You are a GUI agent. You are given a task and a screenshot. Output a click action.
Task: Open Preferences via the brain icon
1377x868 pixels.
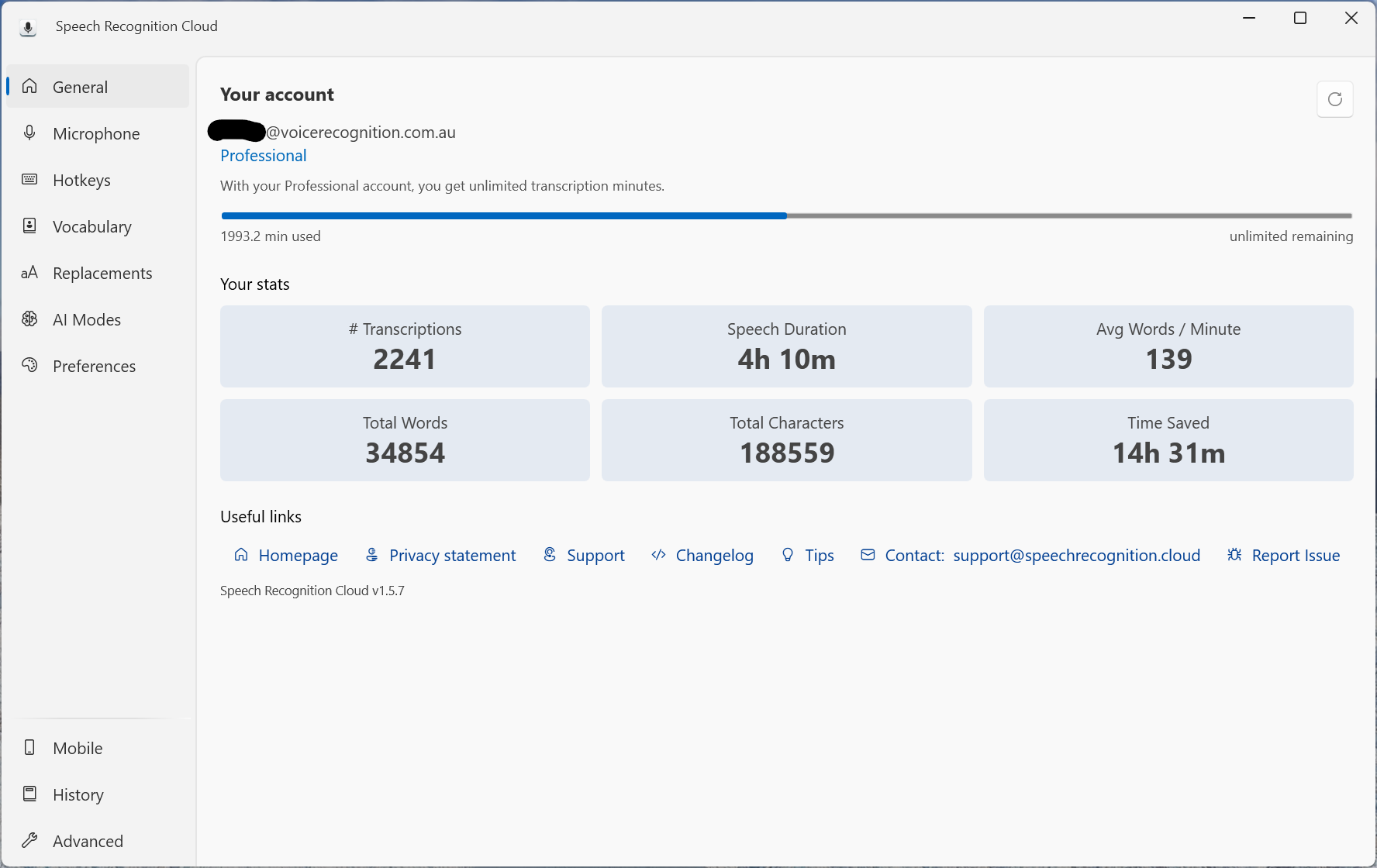click(29, 365)
